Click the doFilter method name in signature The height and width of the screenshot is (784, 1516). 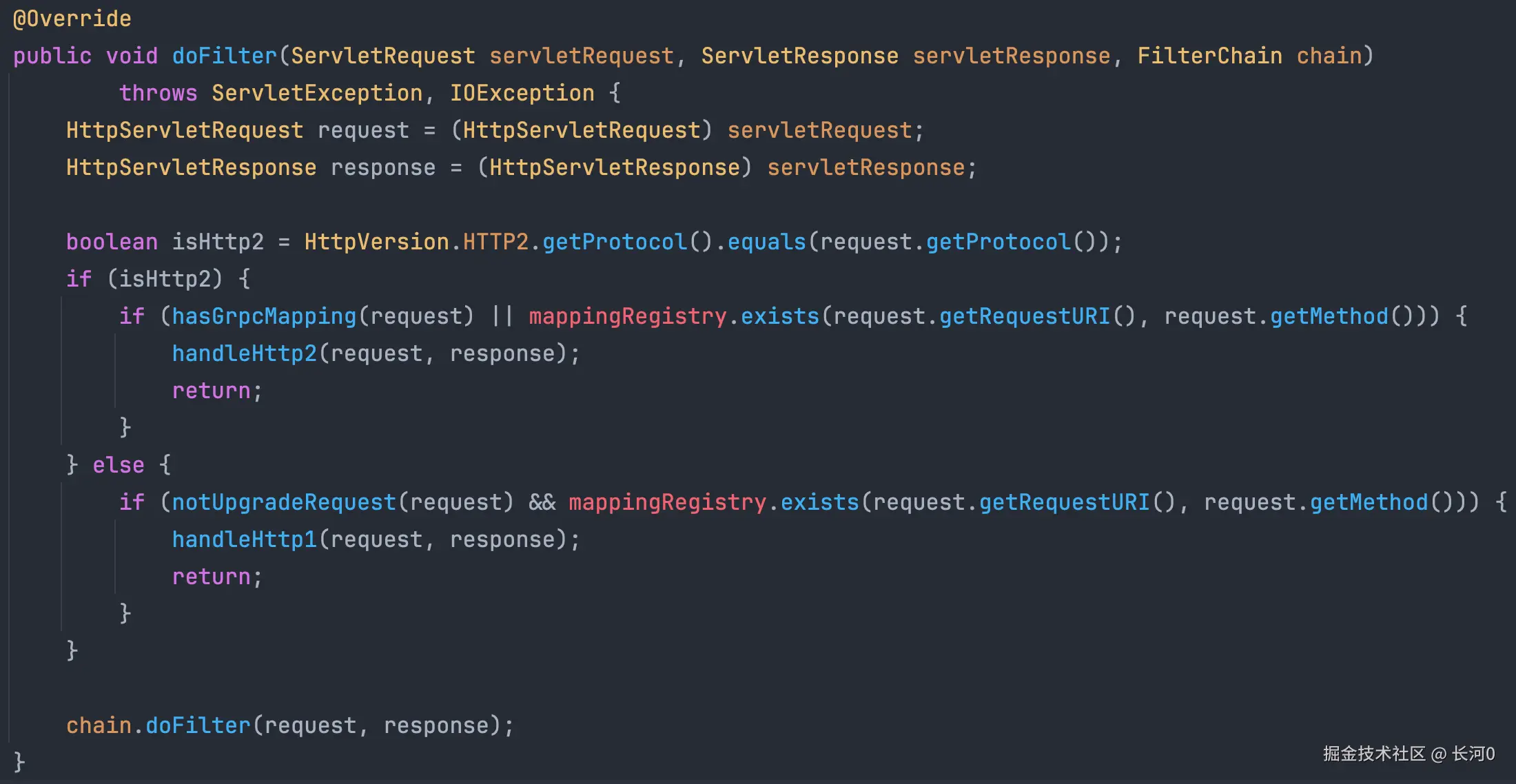pyautogui.click(x=224, y=56)
